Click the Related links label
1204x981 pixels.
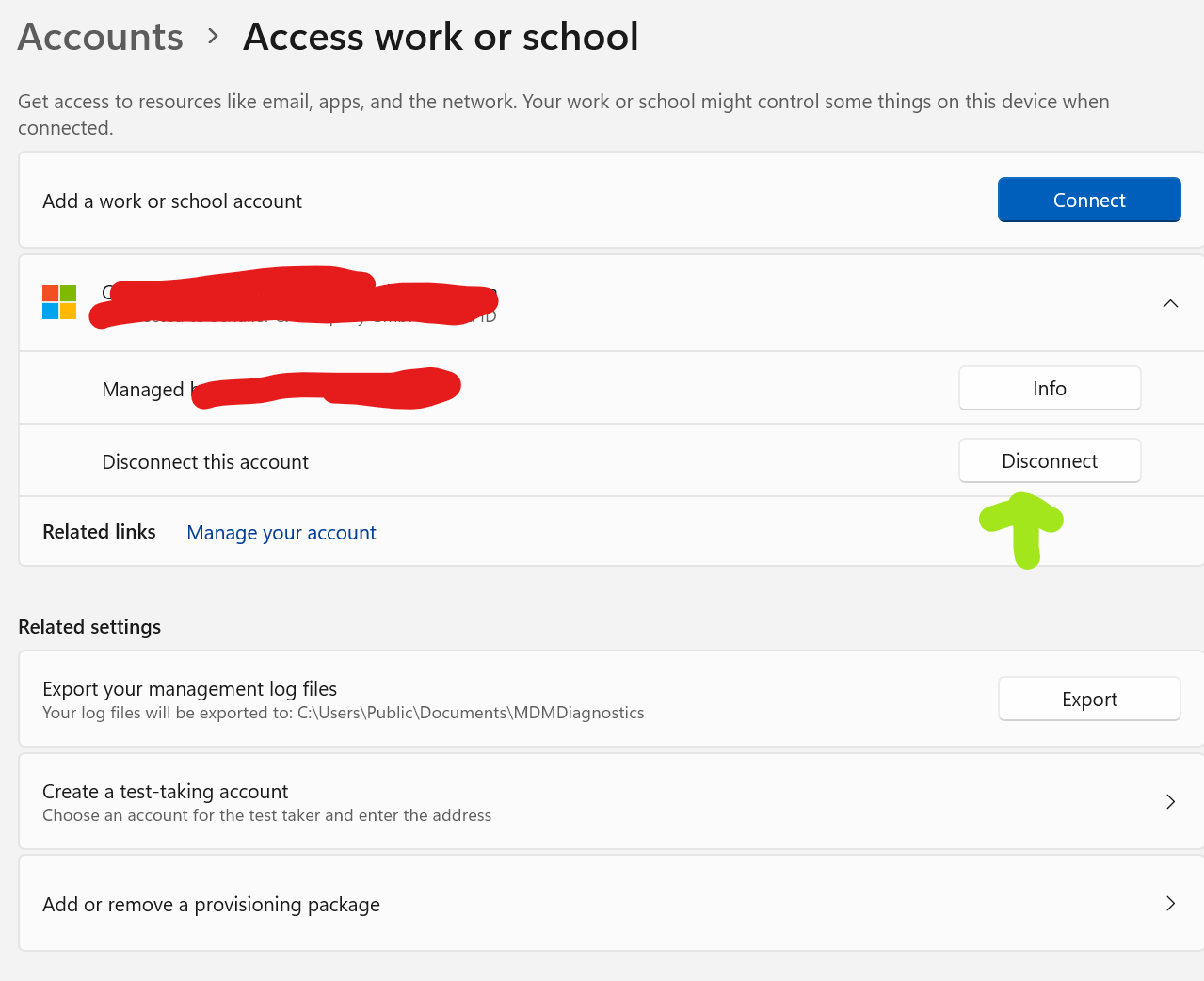(98, 531)
